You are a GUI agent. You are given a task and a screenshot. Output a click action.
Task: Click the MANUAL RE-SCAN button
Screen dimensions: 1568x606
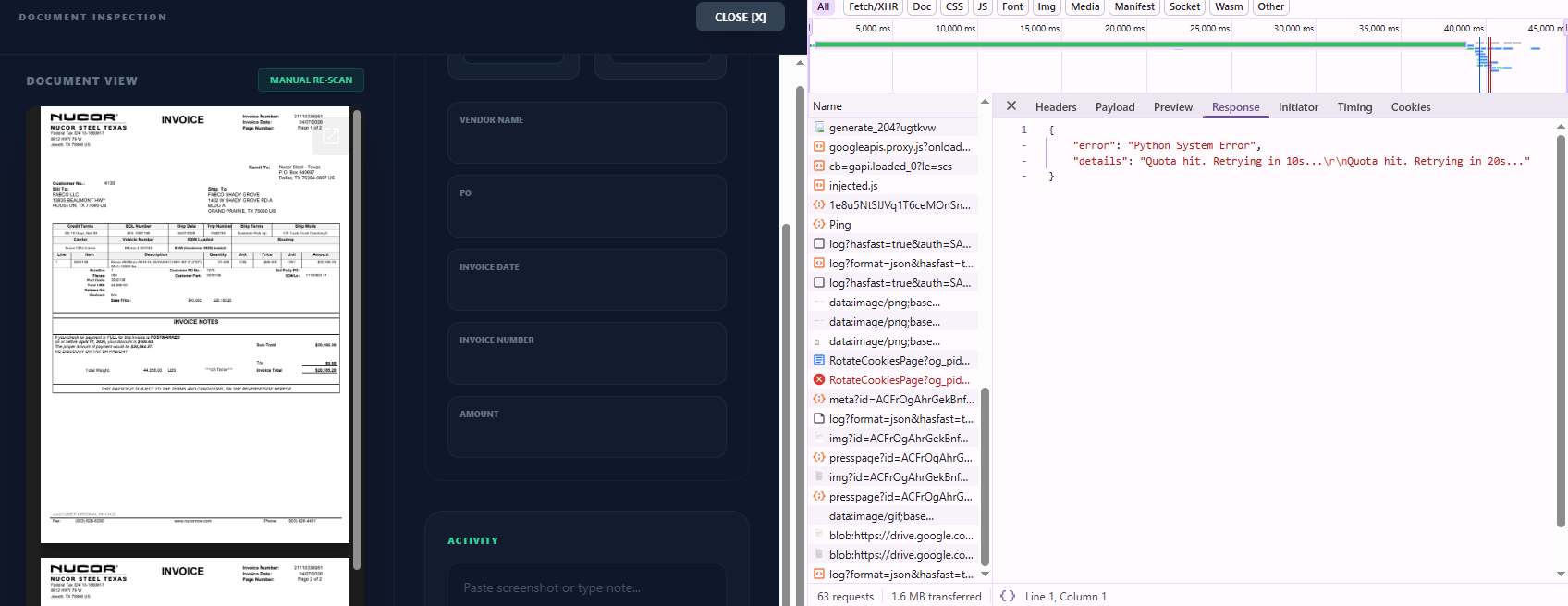(311, 80)
